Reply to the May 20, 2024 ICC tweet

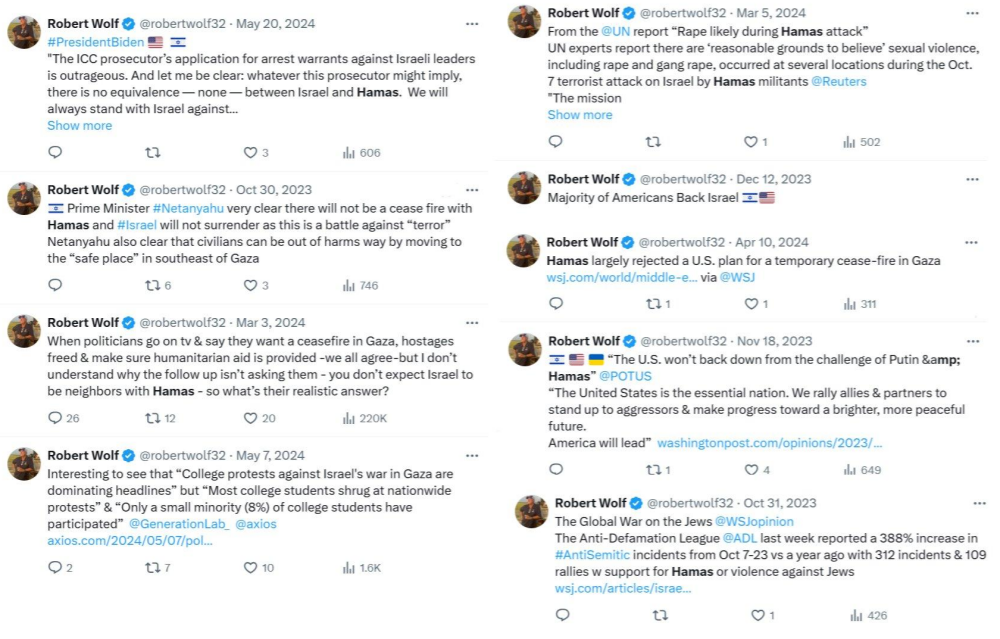coord(55,153)
